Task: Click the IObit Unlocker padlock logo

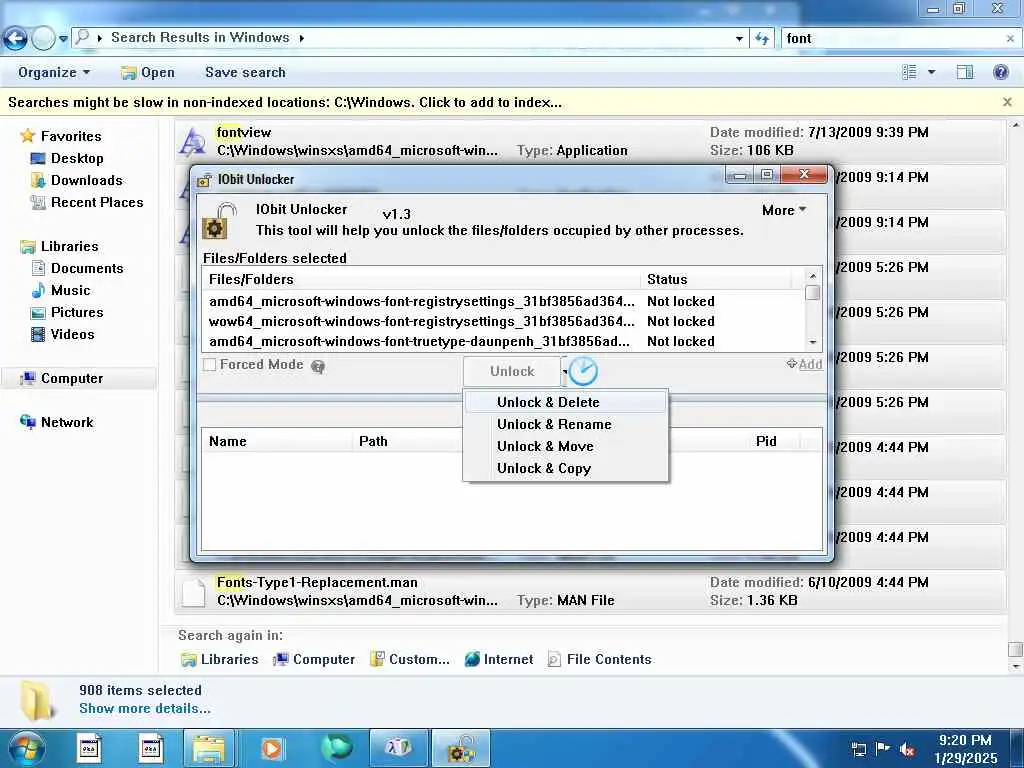Action: 217,221
